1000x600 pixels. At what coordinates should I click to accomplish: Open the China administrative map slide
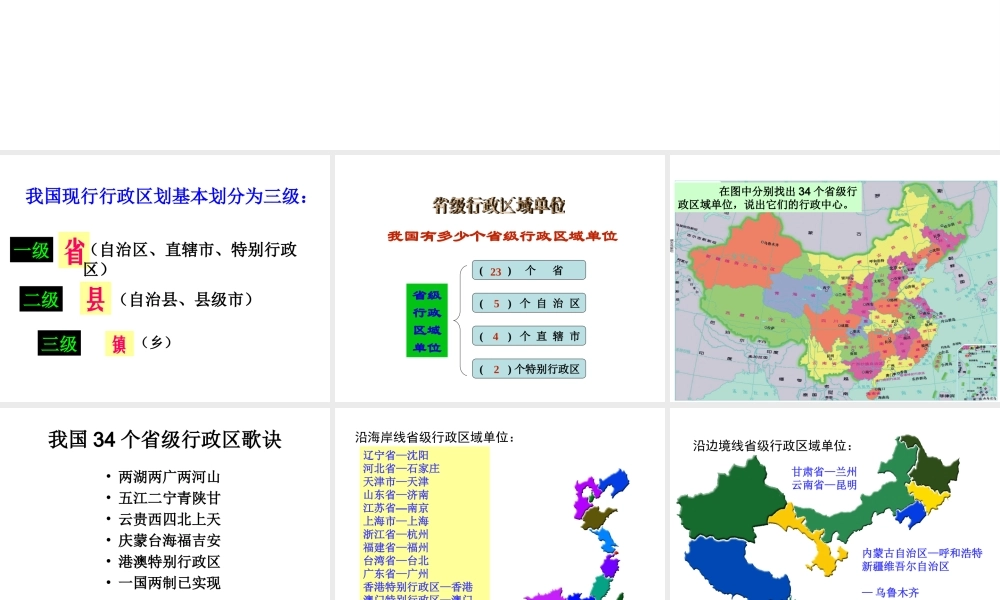coord(835,278)
